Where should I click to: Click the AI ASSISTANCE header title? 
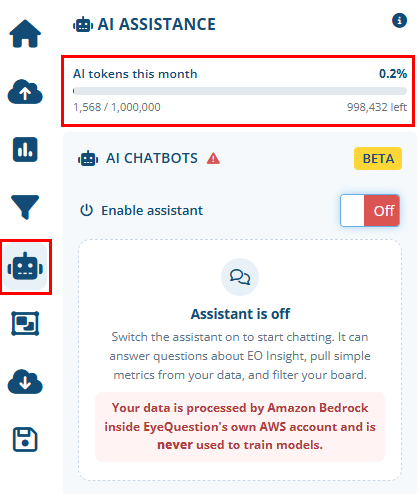[x=157, y=24]
